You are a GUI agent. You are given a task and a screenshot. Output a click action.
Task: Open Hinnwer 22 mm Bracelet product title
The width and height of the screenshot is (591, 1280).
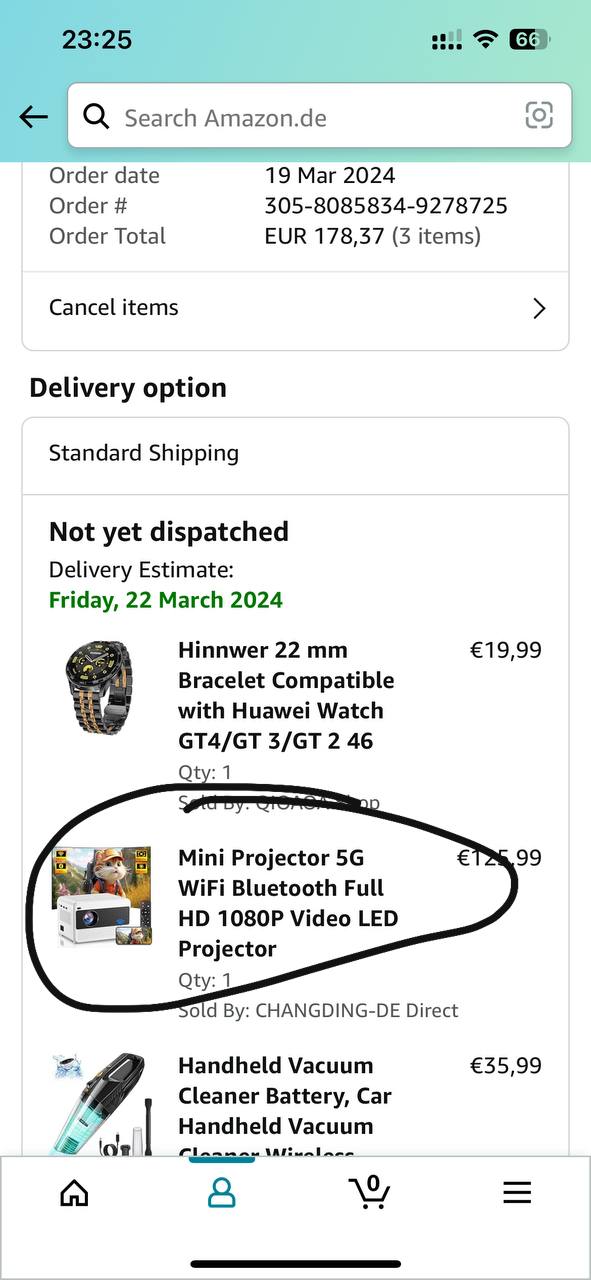click(x=287, y=695)
